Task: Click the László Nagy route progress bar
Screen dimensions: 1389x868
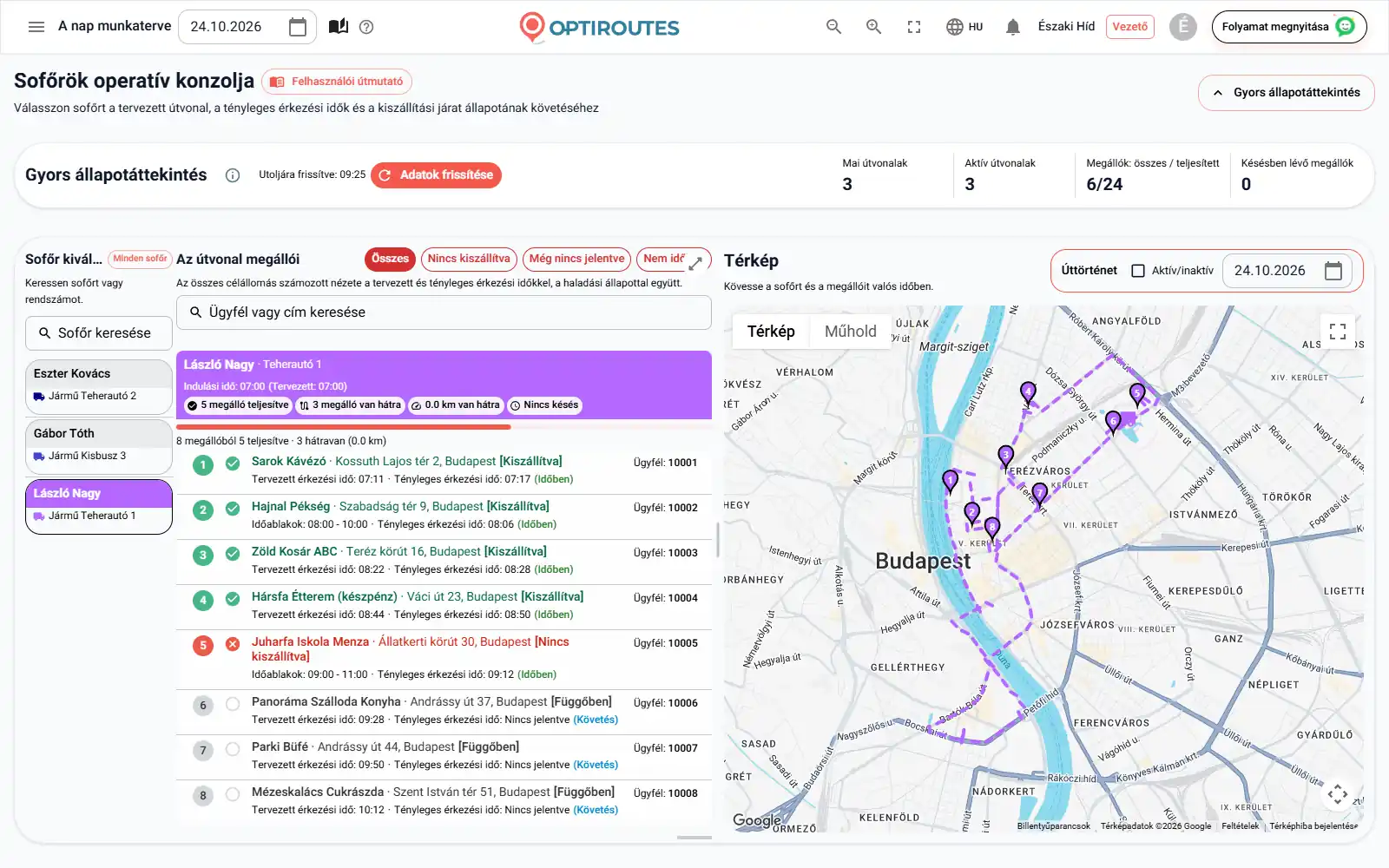Action: 444,427
